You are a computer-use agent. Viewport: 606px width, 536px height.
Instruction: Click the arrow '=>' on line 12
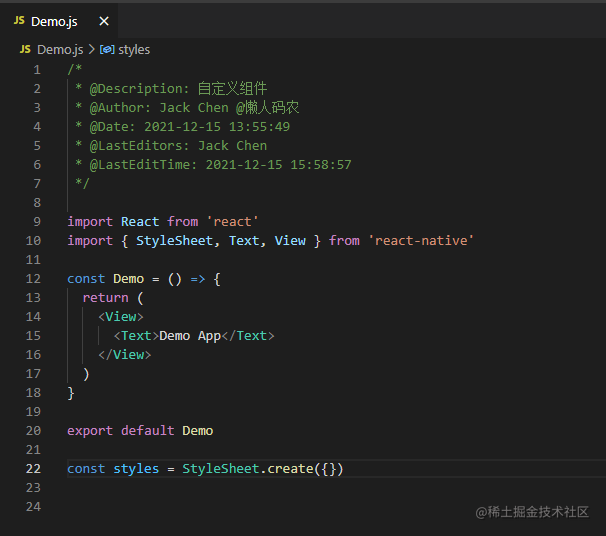(197, 279)
